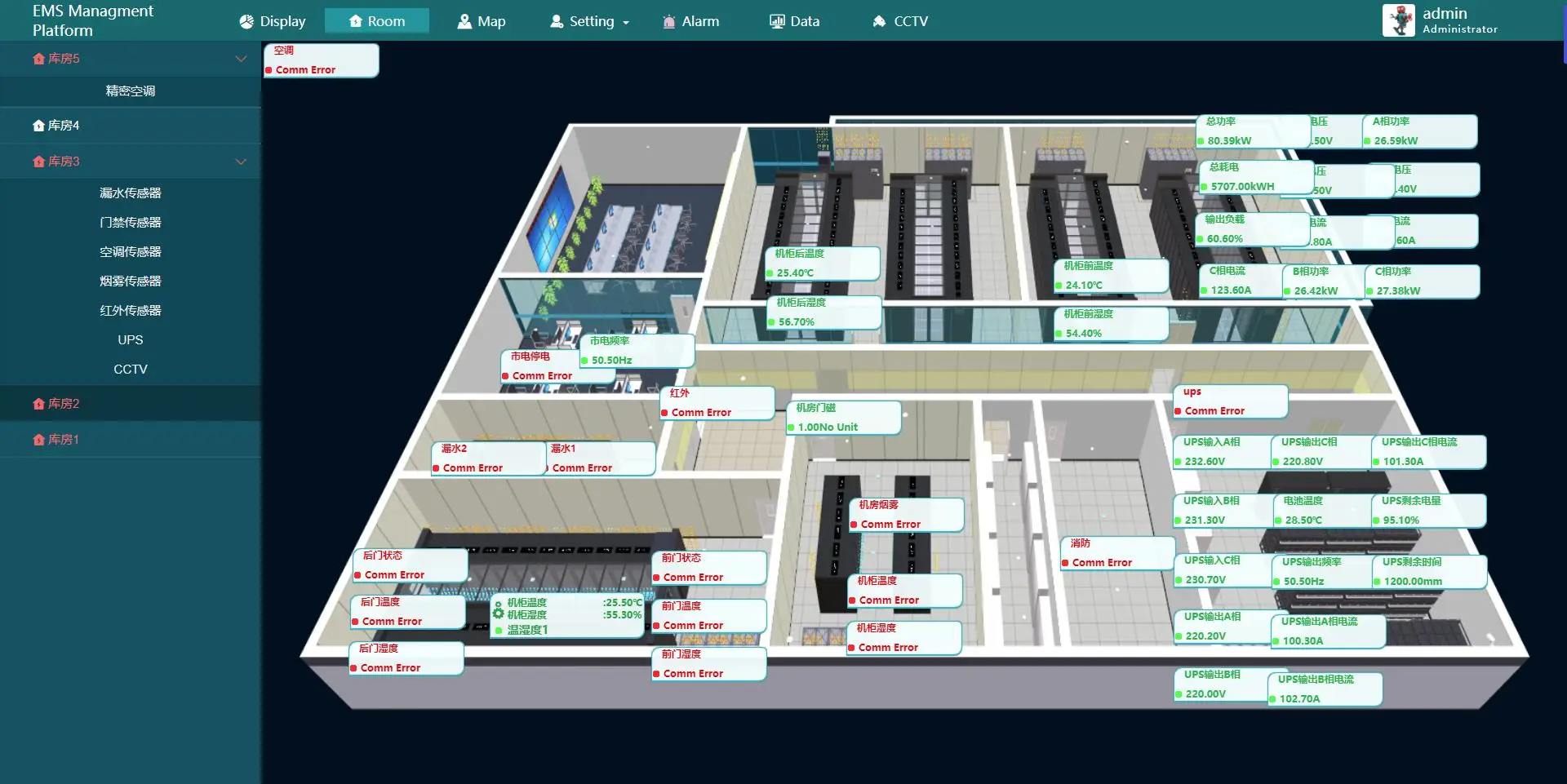The height and width of the screenshot is (784, 1567).
Task: Toggle the green status dot for 温湿度1
Action: click(499, 630)
